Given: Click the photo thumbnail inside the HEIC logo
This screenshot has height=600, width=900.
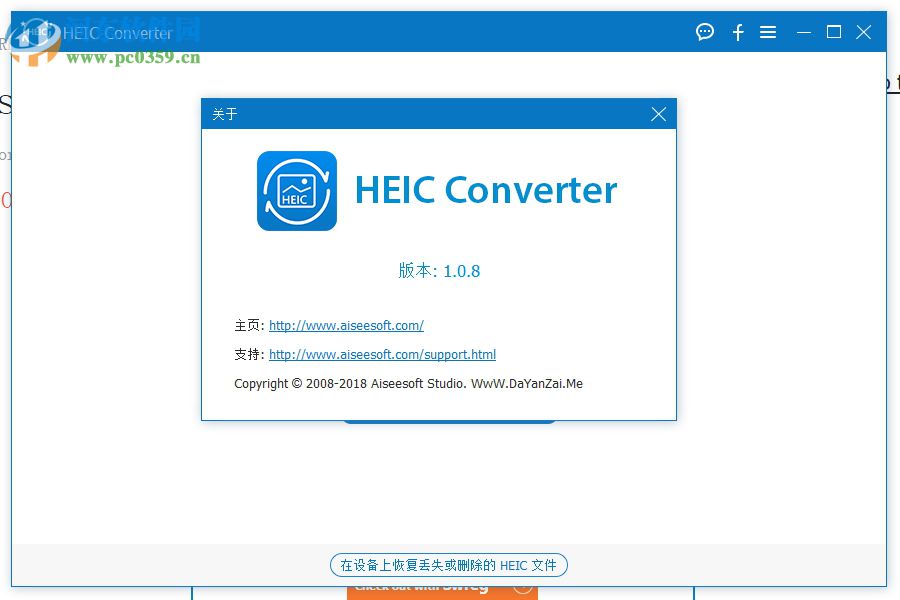Looking at the screenshot, I should coord(294,186).
